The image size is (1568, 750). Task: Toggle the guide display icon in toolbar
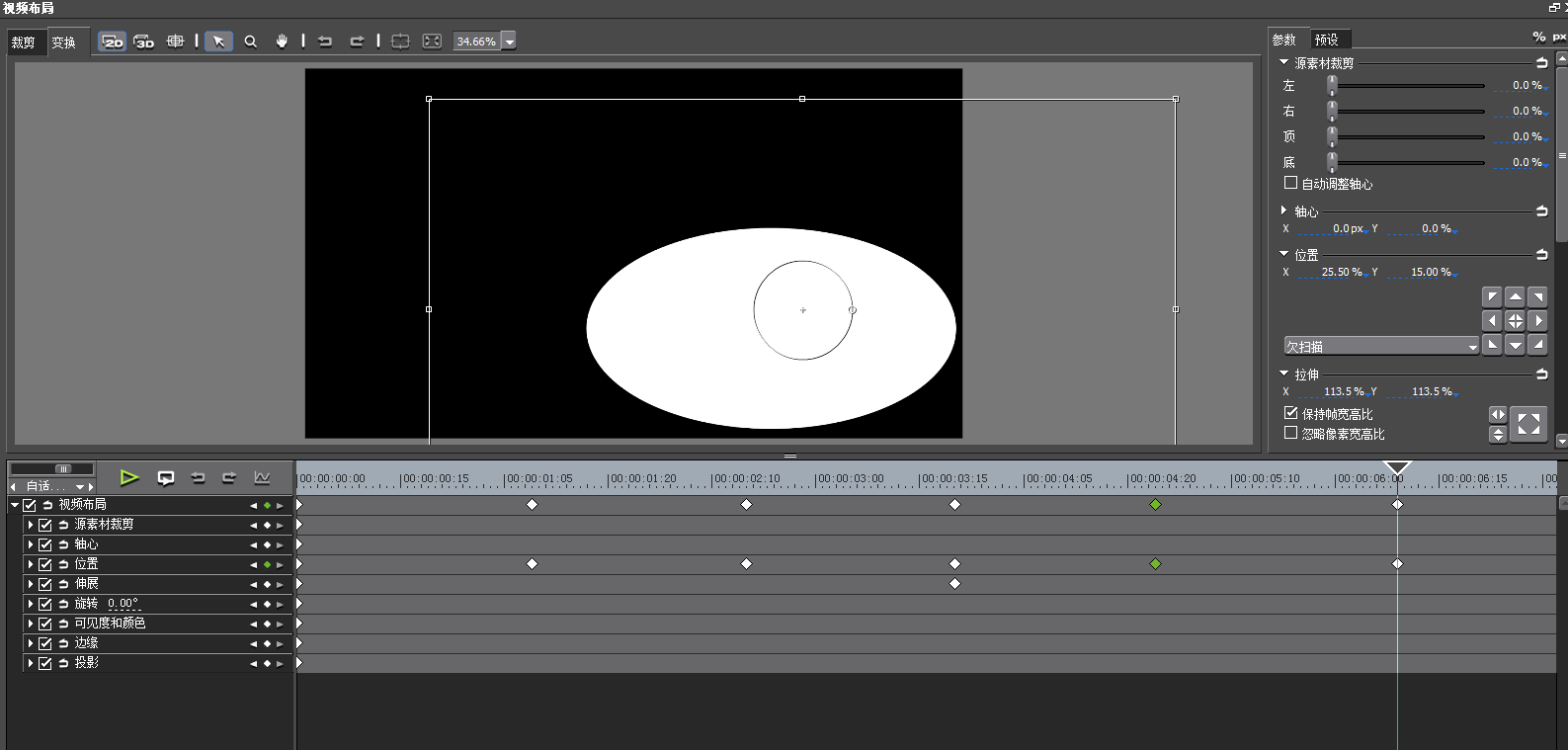tap(175, 42)
